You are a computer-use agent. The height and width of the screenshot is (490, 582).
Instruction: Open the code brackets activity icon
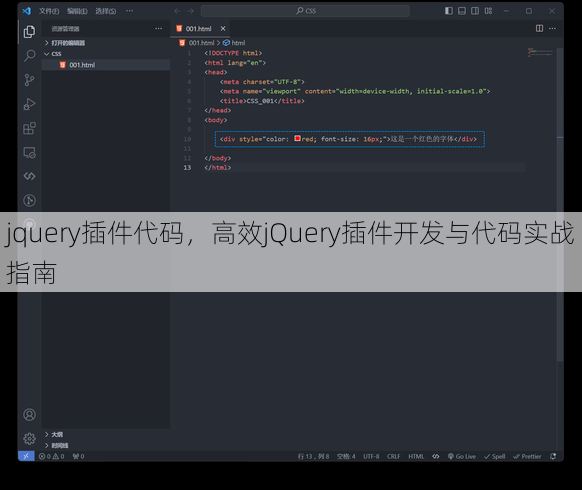(x=29, y=176)
